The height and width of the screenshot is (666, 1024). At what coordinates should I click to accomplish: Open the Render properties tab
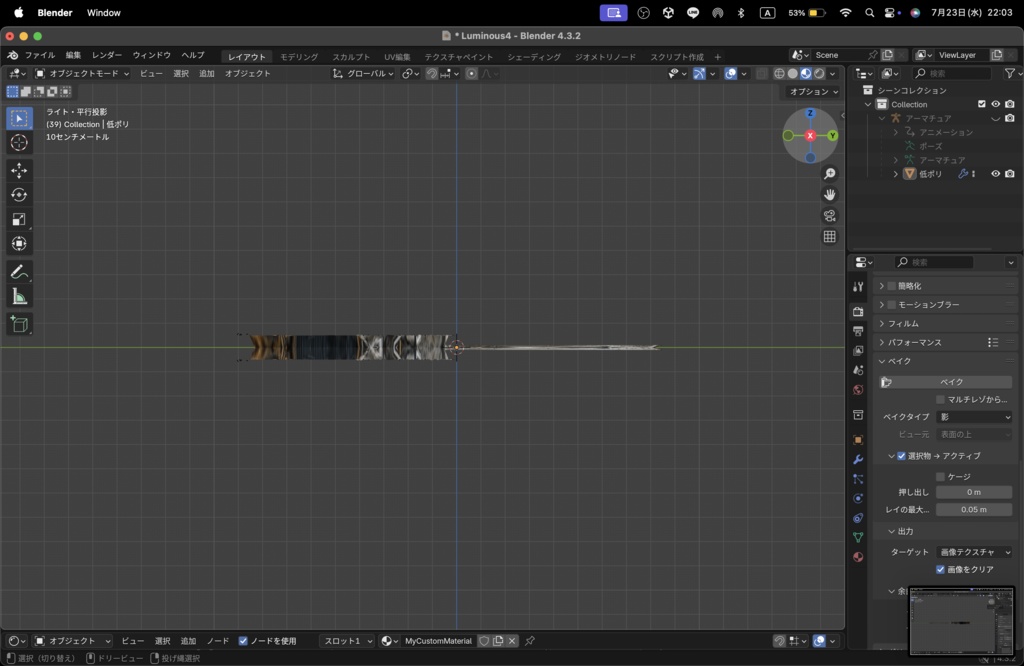pos(858,311)
